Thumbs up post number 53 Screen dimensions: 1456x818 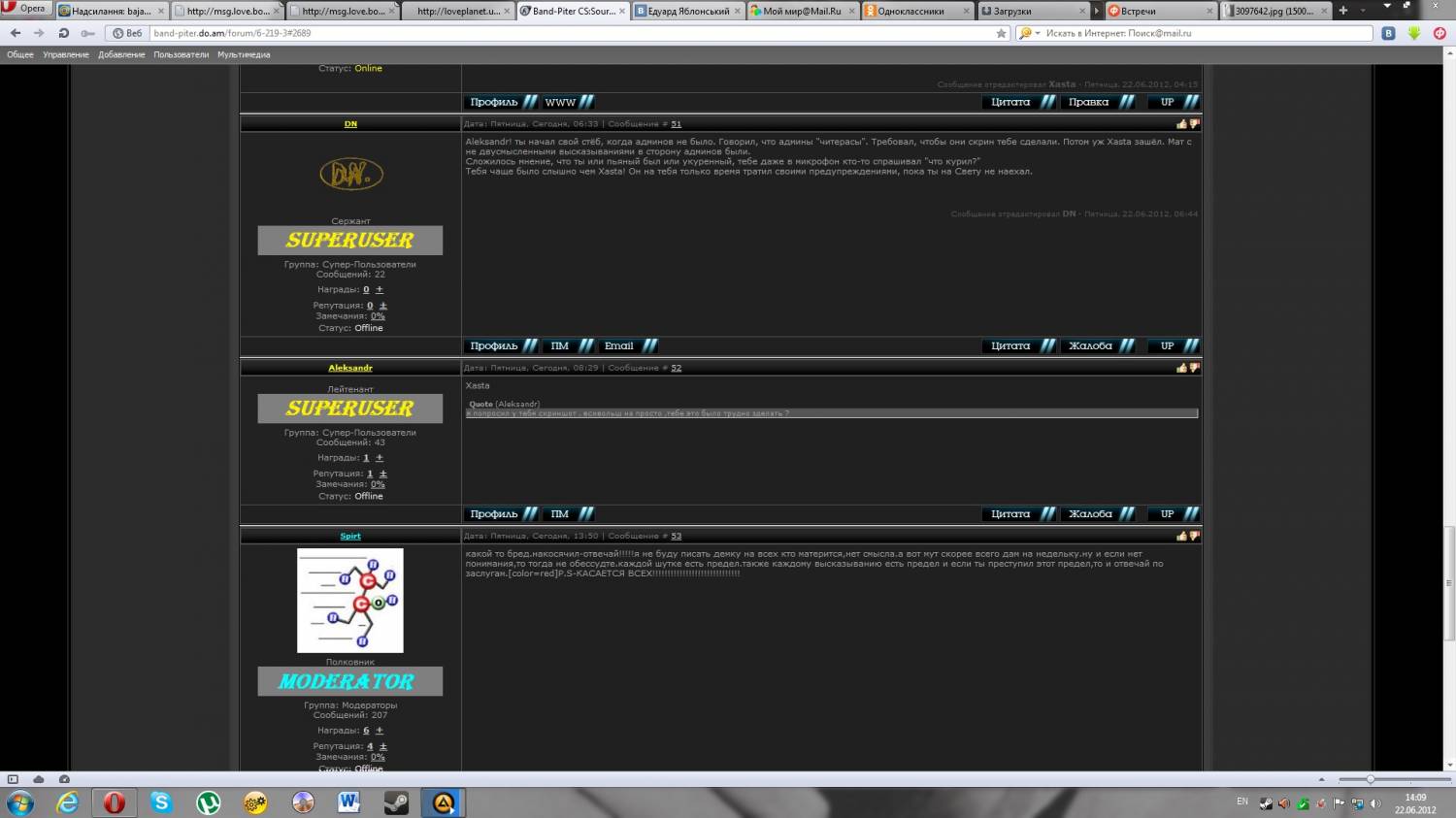point(1181,536)
